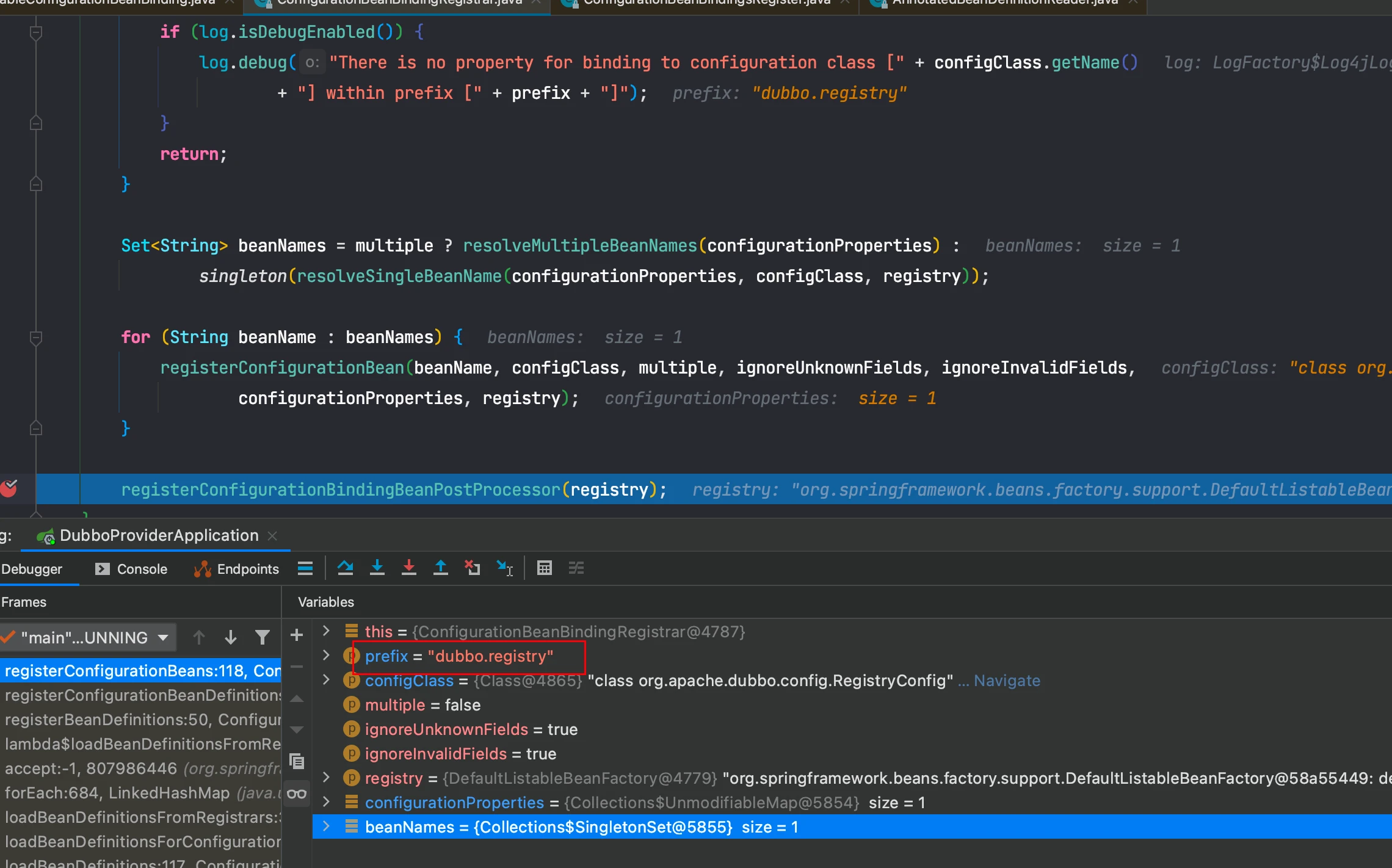Click the Show Execution Point icon
1392x868 pixels.
click(x=305, y=568)
